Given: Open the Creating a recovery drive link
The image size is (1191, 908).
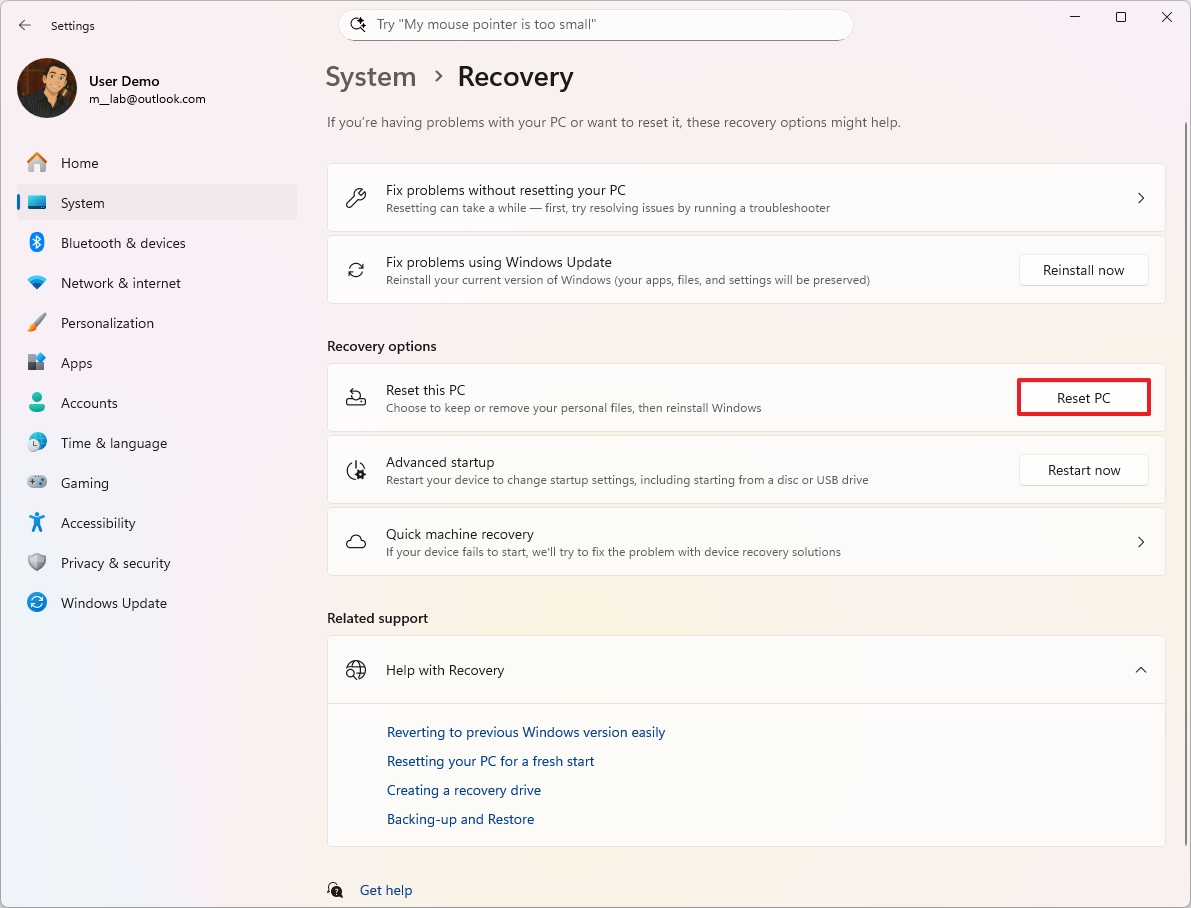Looking at the screenshot, I should tap(463, 790).
